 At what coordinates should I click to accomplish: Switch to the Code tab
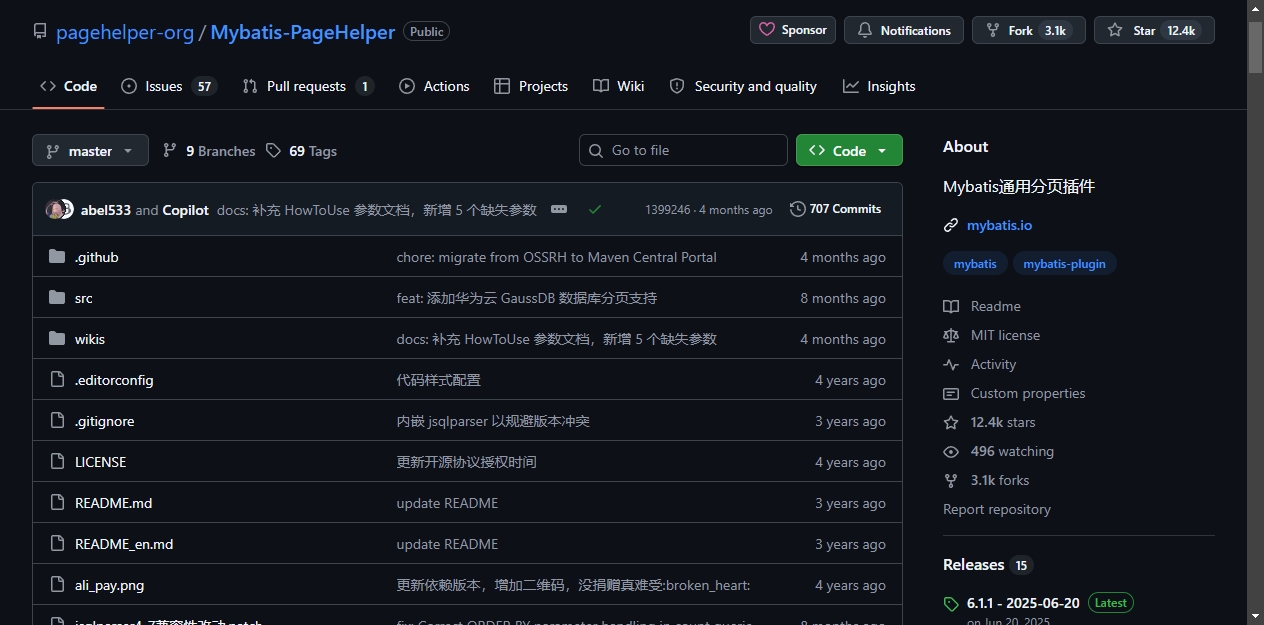coord(68,86)
